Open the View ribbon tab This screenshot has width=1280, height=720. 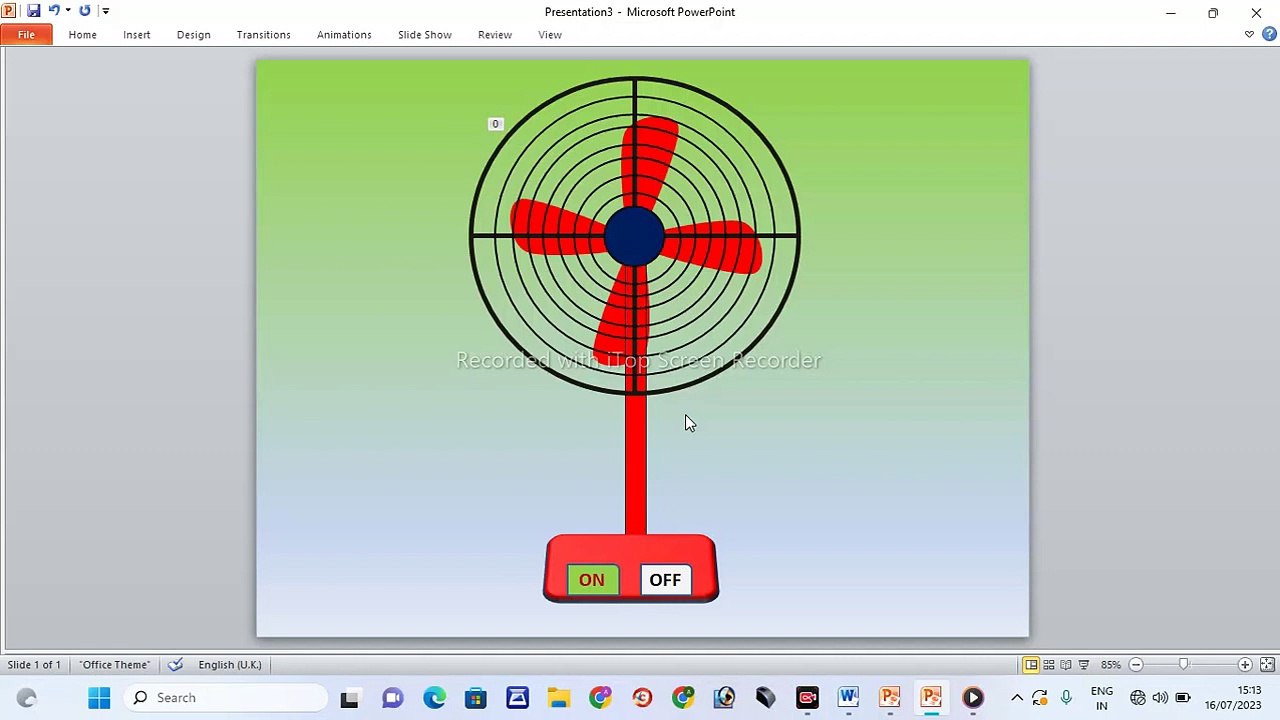550,35
